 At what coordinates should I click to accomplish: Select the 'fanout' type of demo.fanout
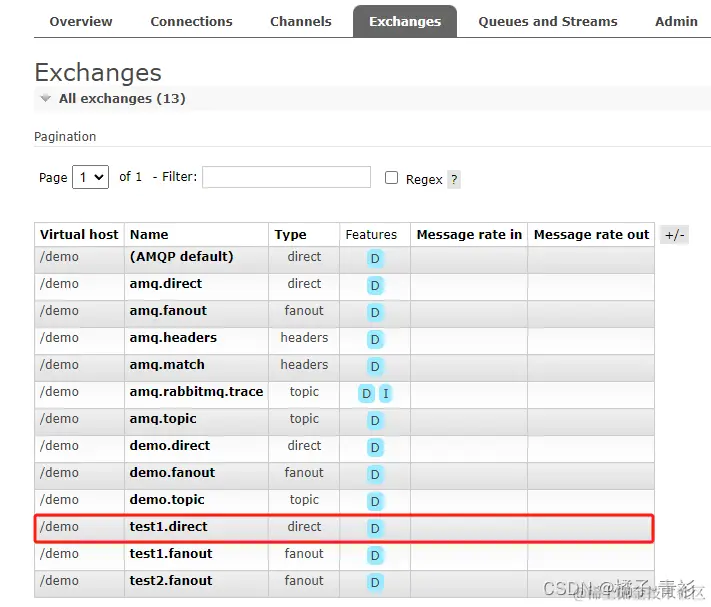point(304,472)
